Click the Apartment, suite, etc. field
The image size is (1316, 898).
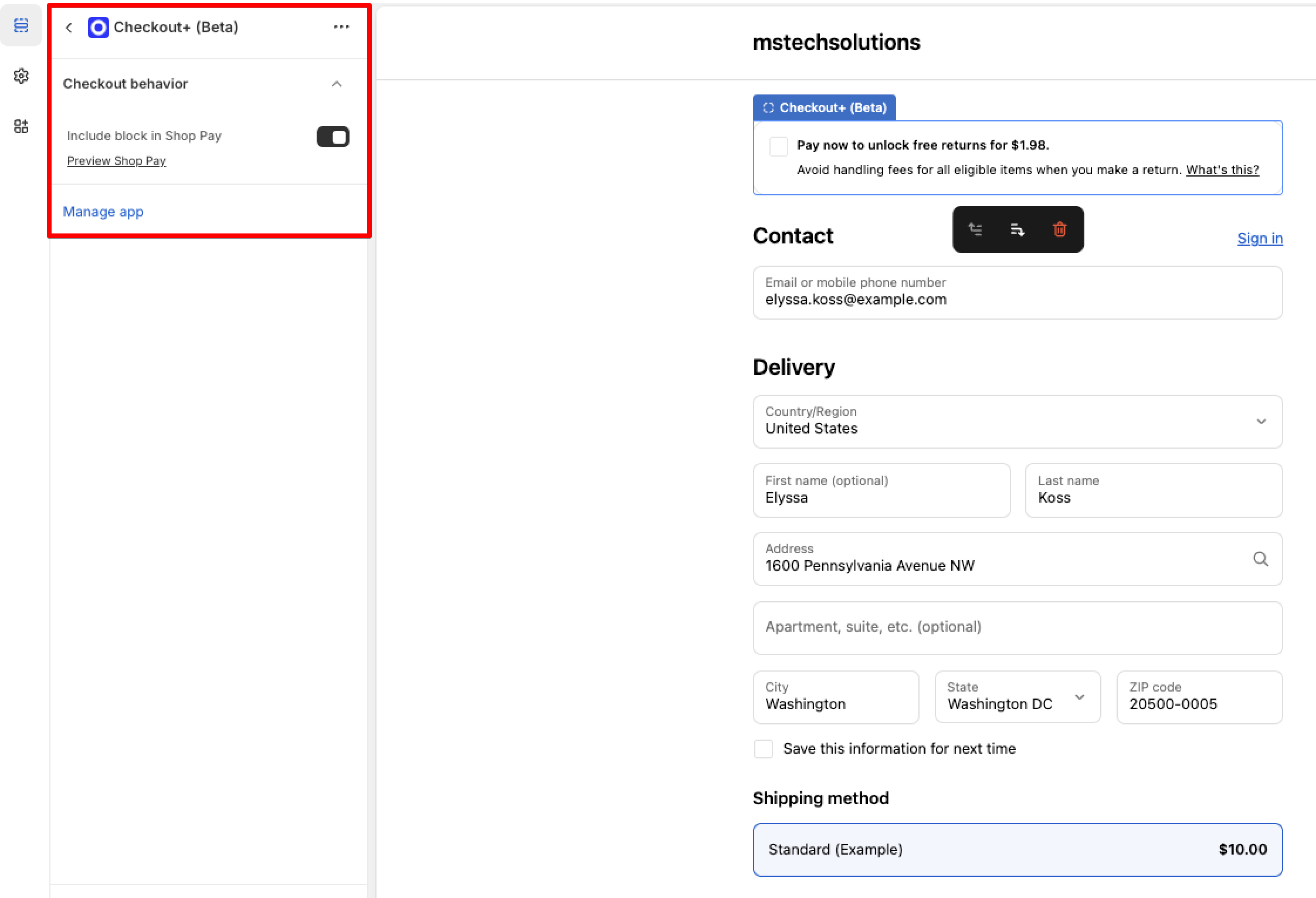(x=1017, y=628)
